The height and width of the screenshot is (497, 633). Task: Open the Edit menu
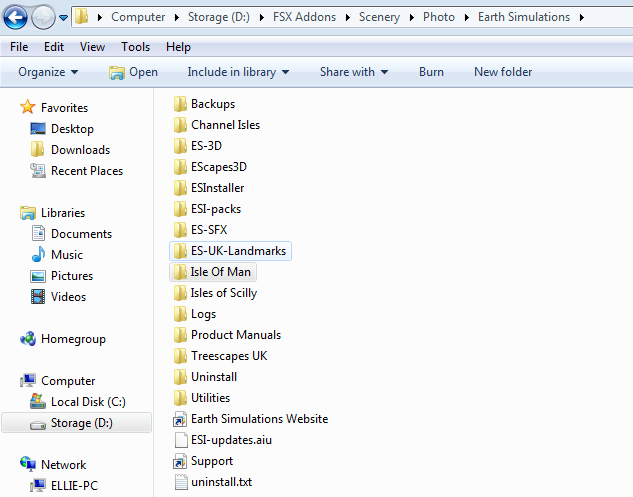(54, 47)
